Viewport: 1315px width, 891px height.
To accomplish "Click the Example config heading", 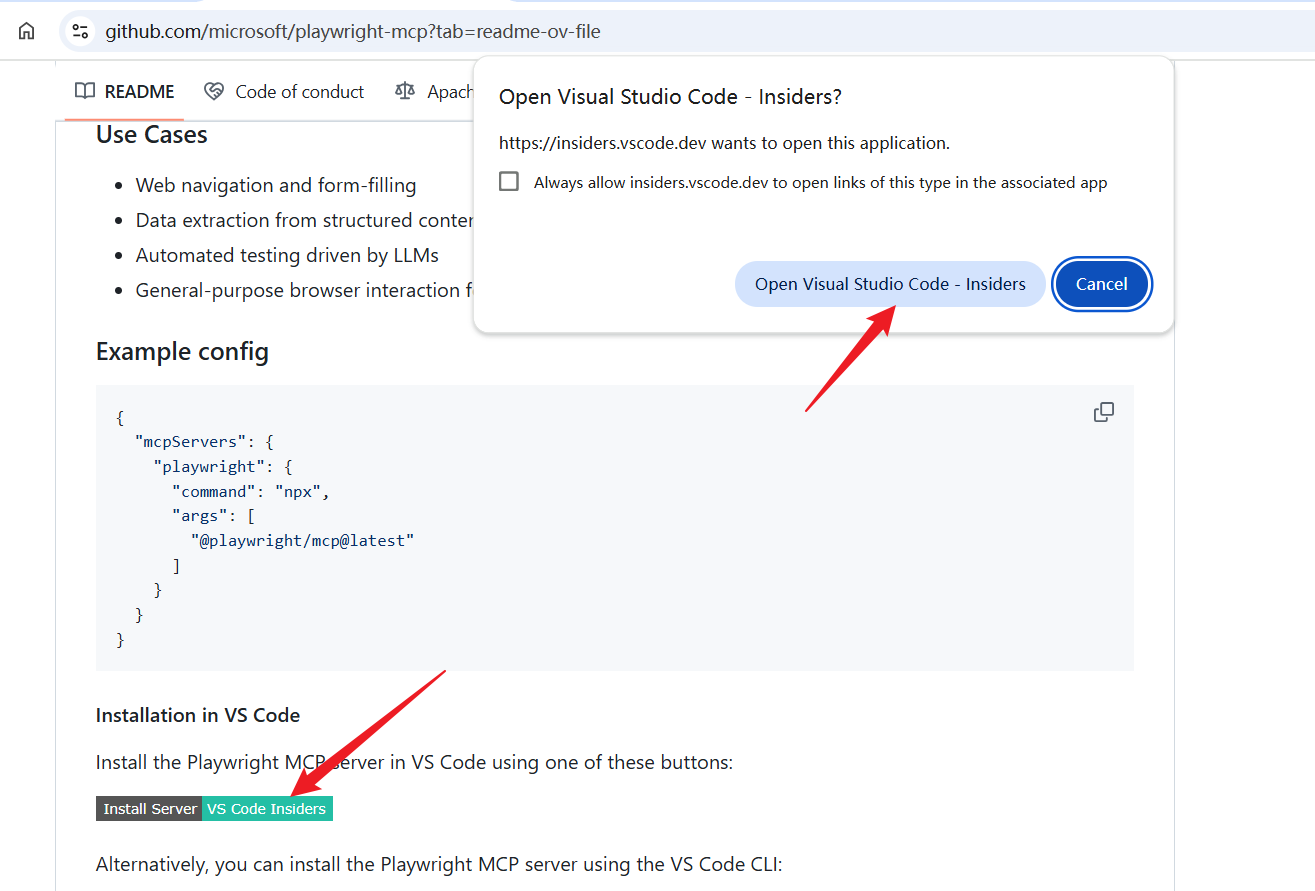I will point(182,352).
